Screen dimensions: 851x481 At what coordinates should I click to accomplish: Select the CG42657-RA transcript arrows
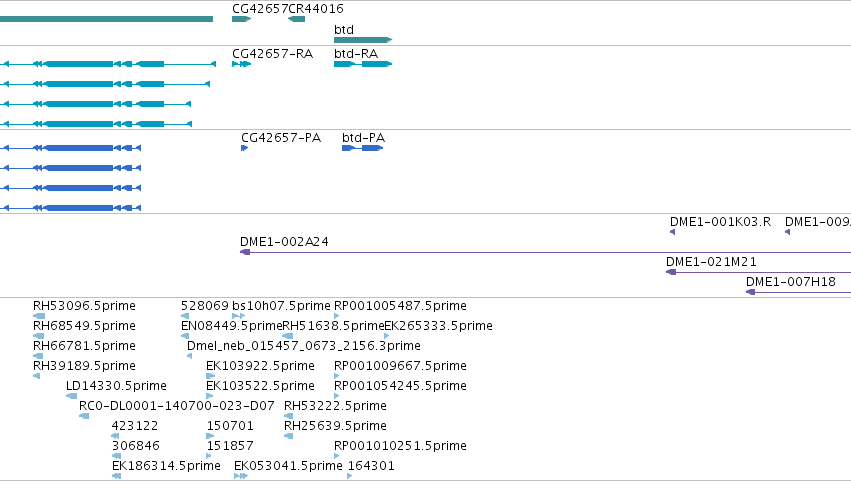tap(242, 64)
